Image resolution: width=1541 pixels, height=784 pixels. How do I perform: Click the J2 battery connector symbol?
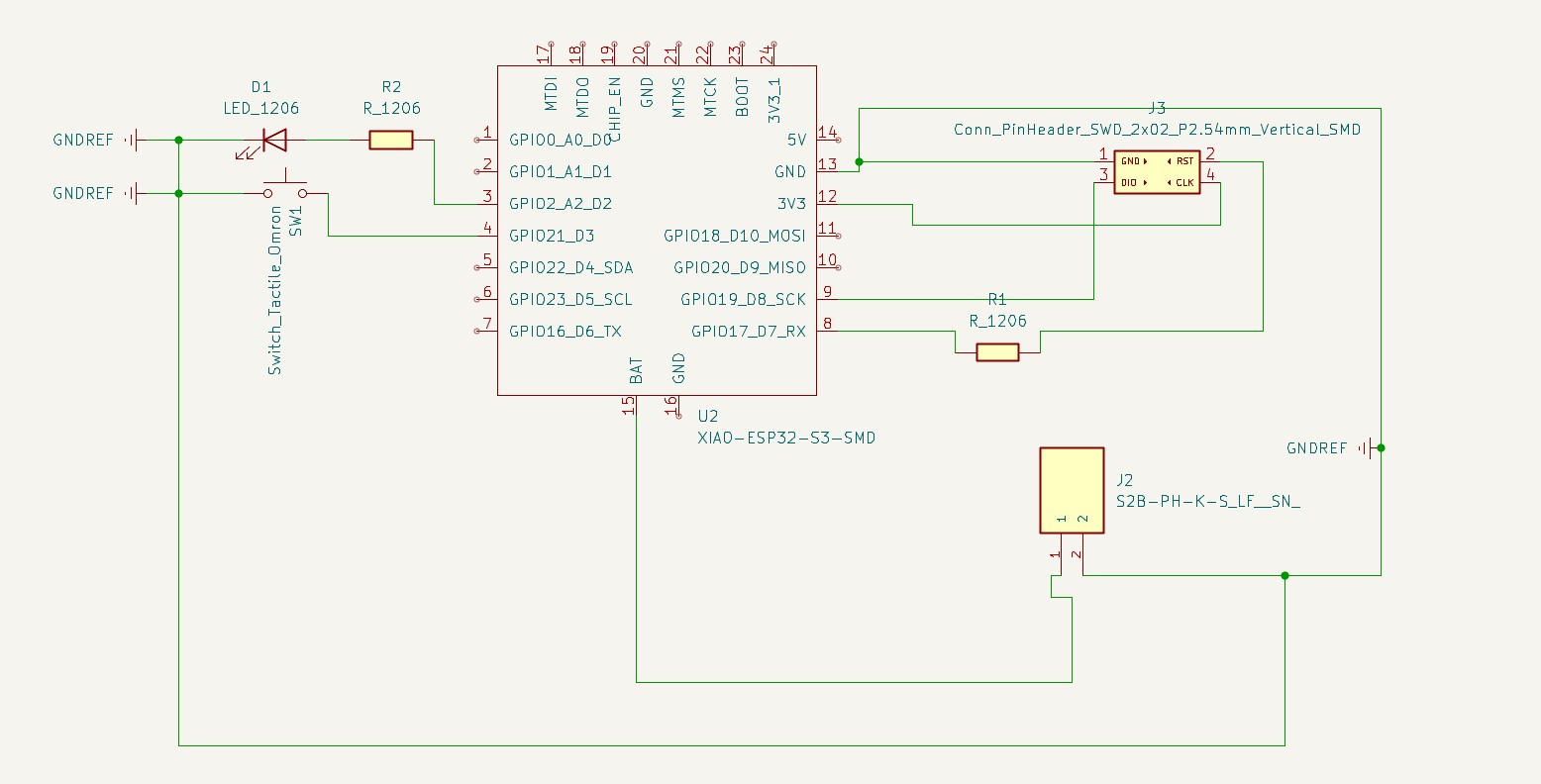tap(1072, 490)
